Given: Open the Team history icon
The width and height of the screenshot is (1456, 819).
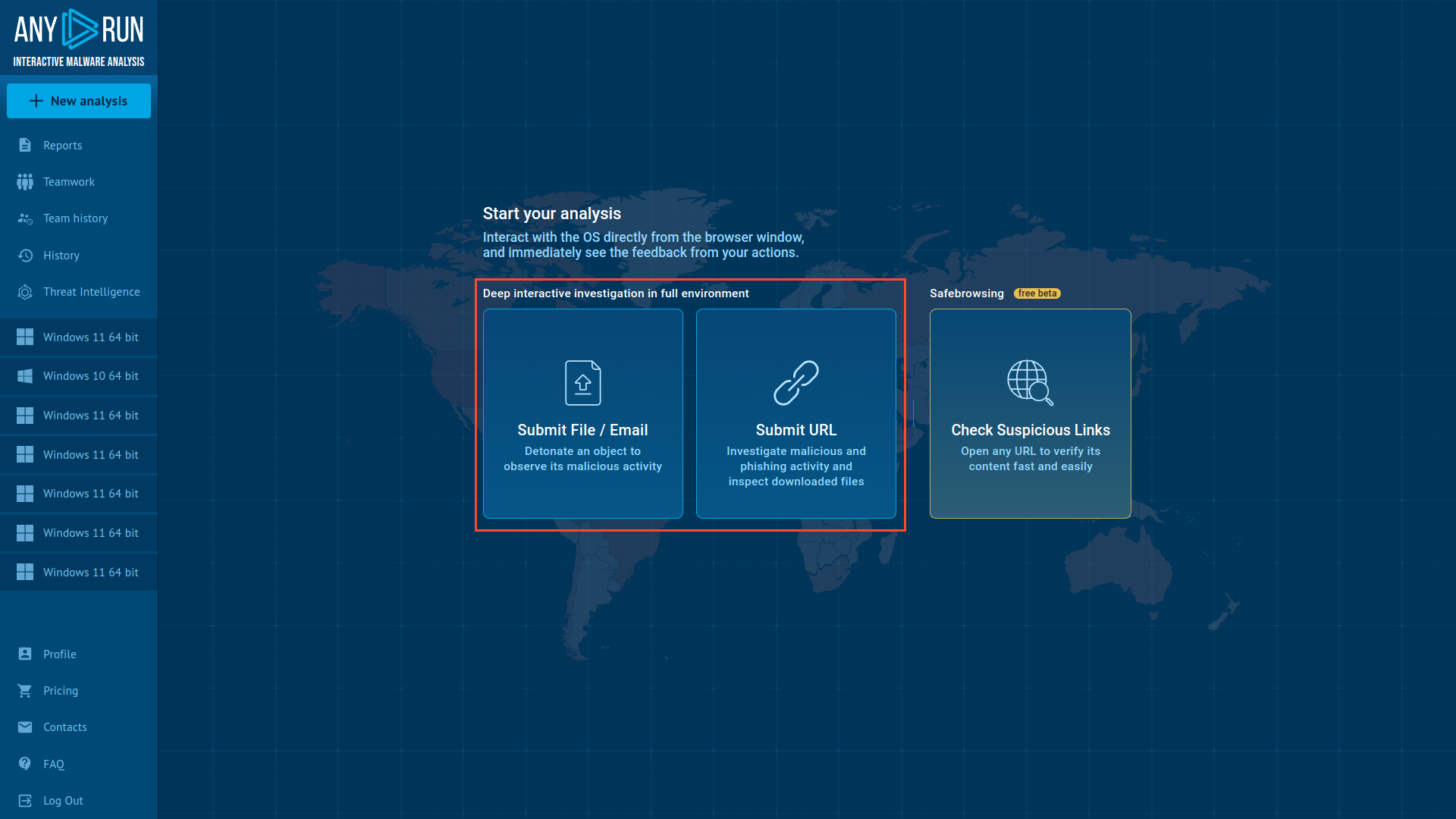Looking at the screenshot, I should [x=25, y=218].
